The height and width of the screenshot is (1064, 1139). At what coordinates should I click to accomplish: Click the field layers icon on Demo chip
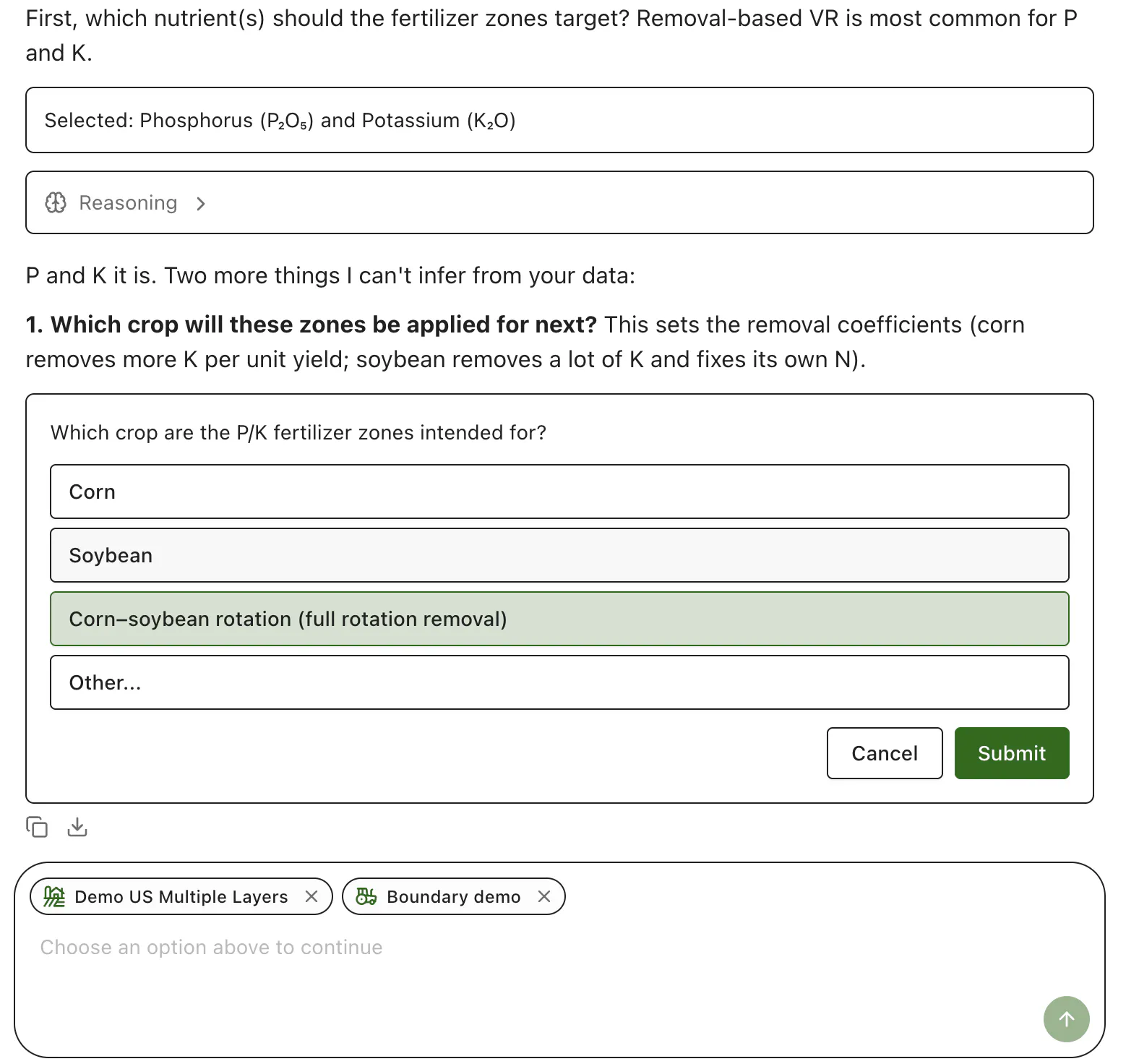click(54, 896)
